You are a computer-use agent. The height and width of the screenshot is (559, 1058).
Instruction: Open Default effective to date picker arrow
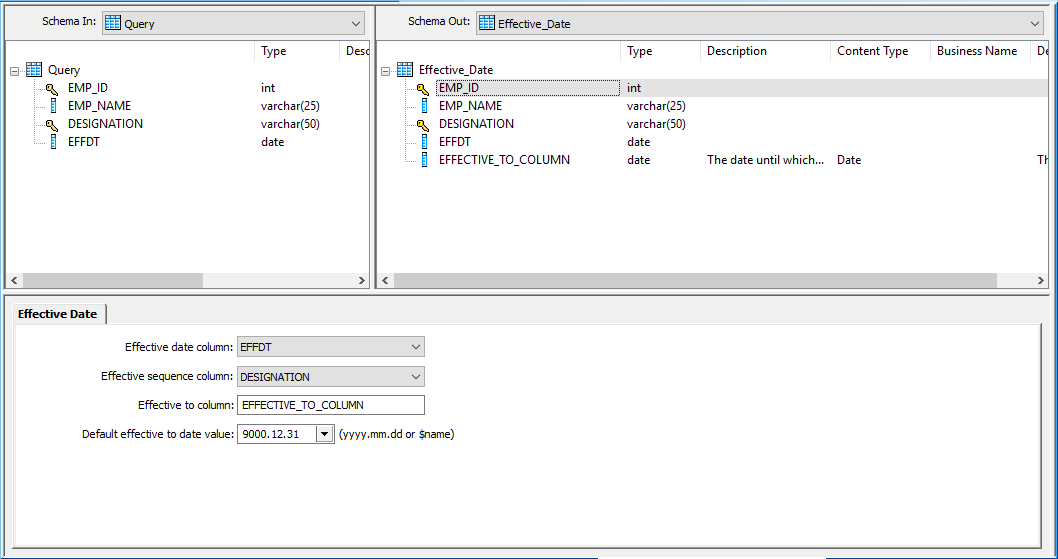tap(325, 434)
